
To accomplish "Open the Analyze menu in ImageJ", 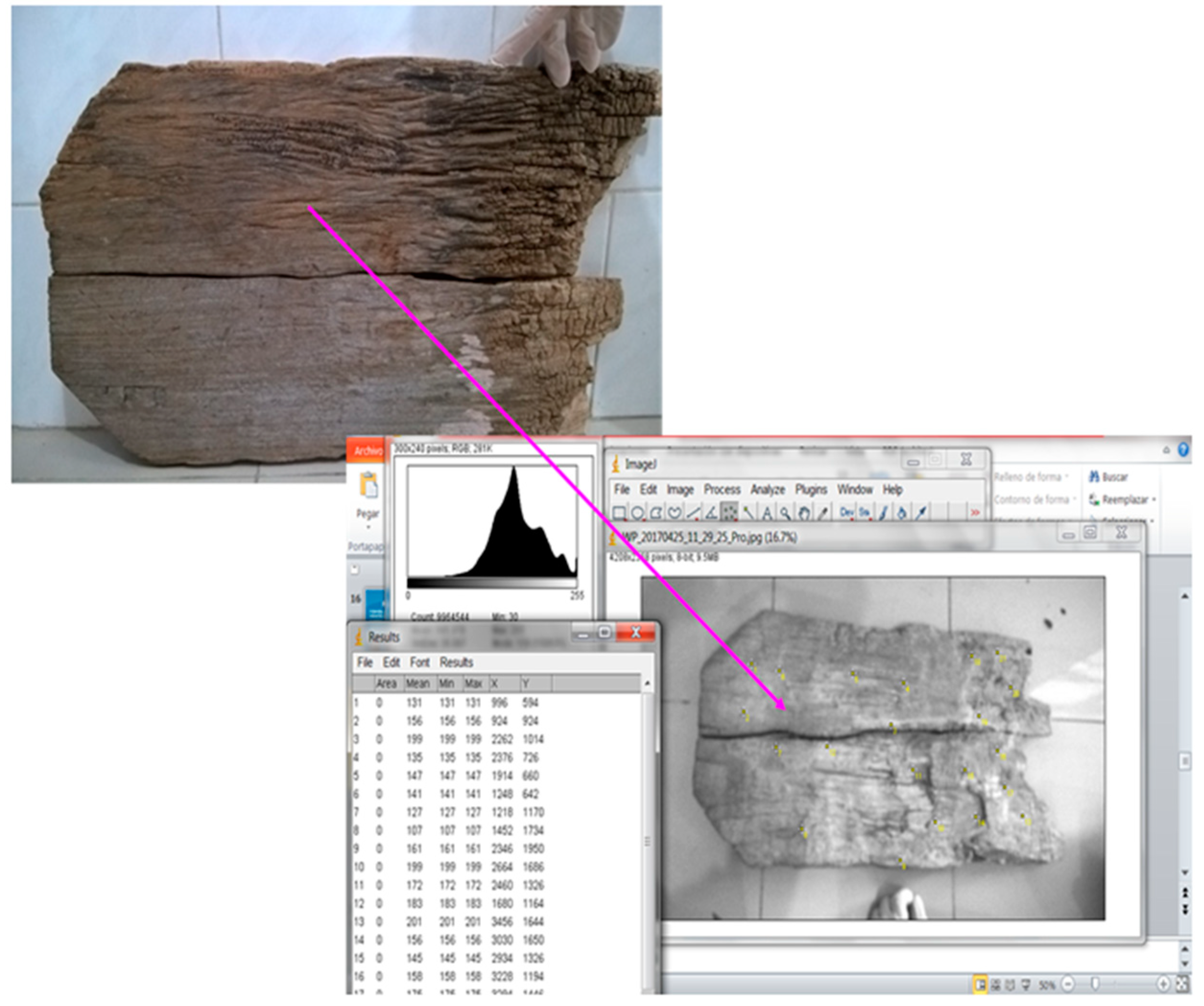I will pyautogui.click(x=767, y=490).
